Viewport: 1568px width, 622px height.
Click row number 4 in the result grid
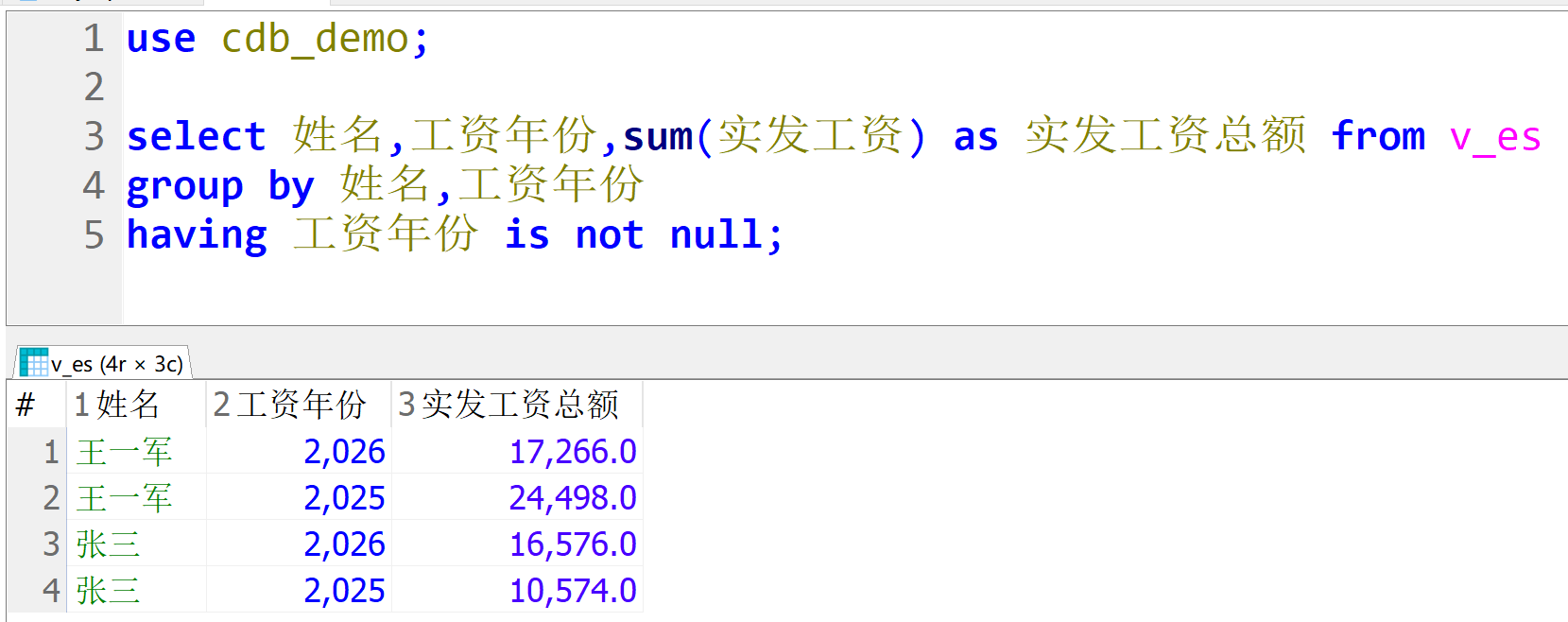click(51, 591)
